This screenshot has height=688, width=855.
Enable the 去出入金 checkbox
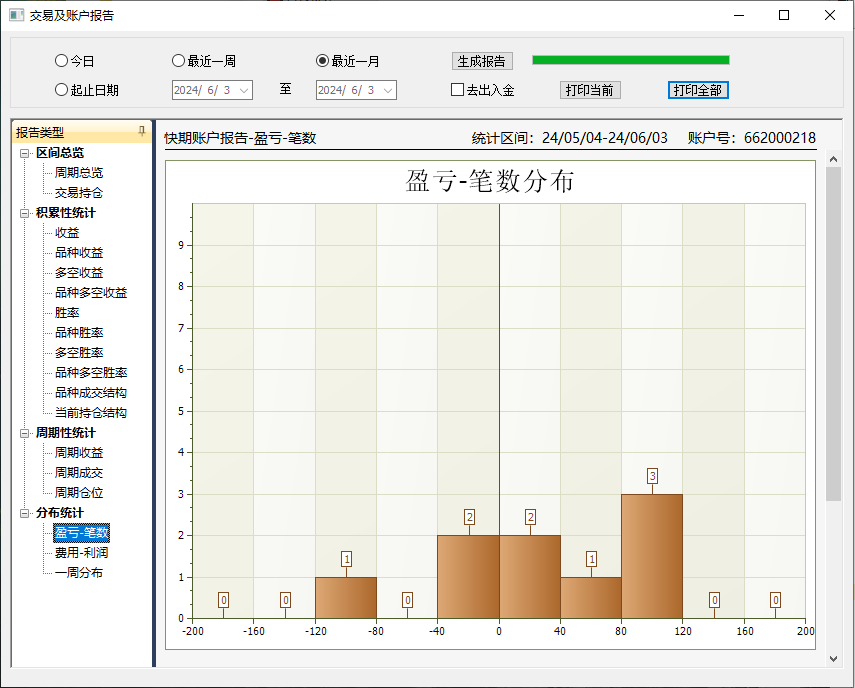[458, 90]
